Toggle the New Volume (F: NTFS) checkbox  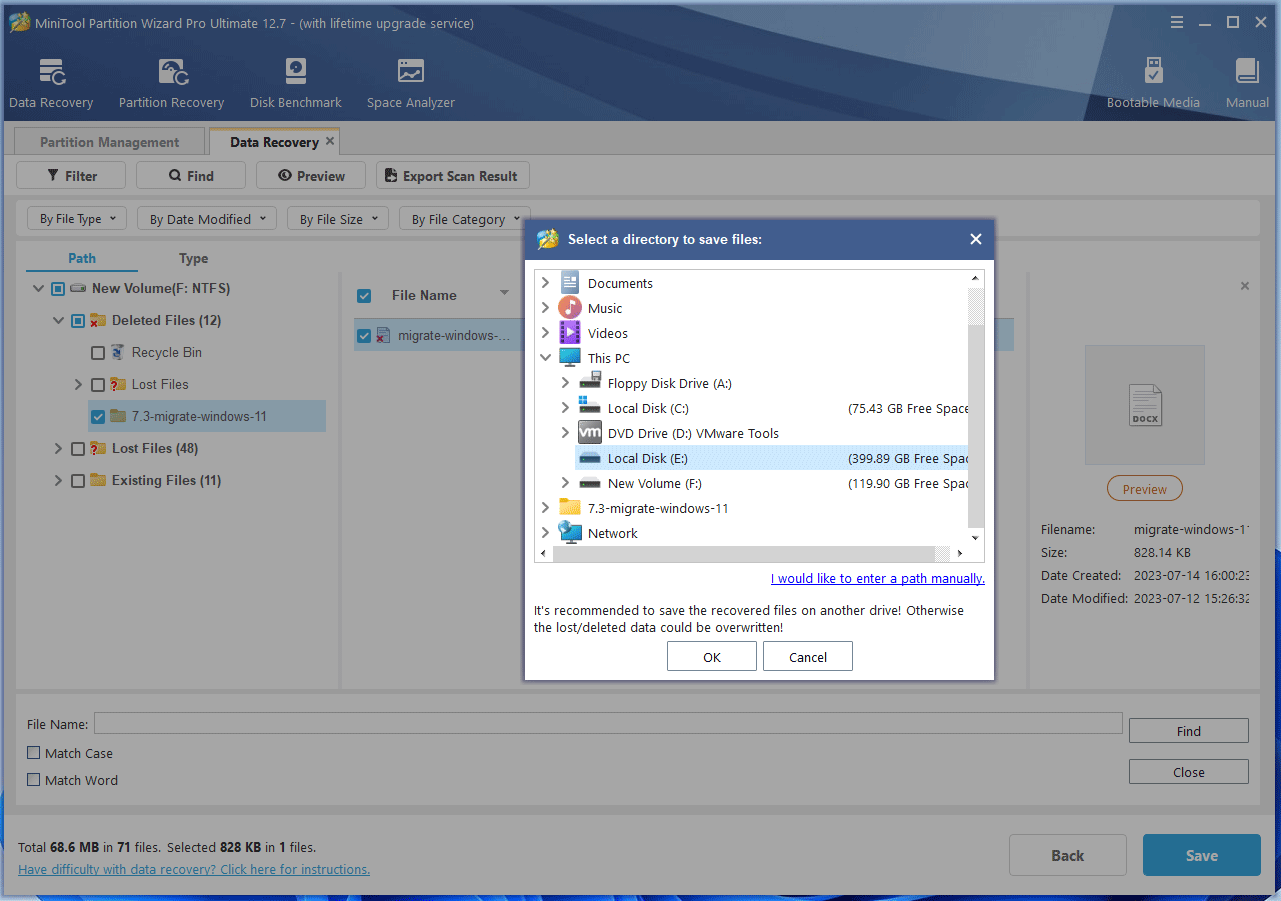pos(58,288)
